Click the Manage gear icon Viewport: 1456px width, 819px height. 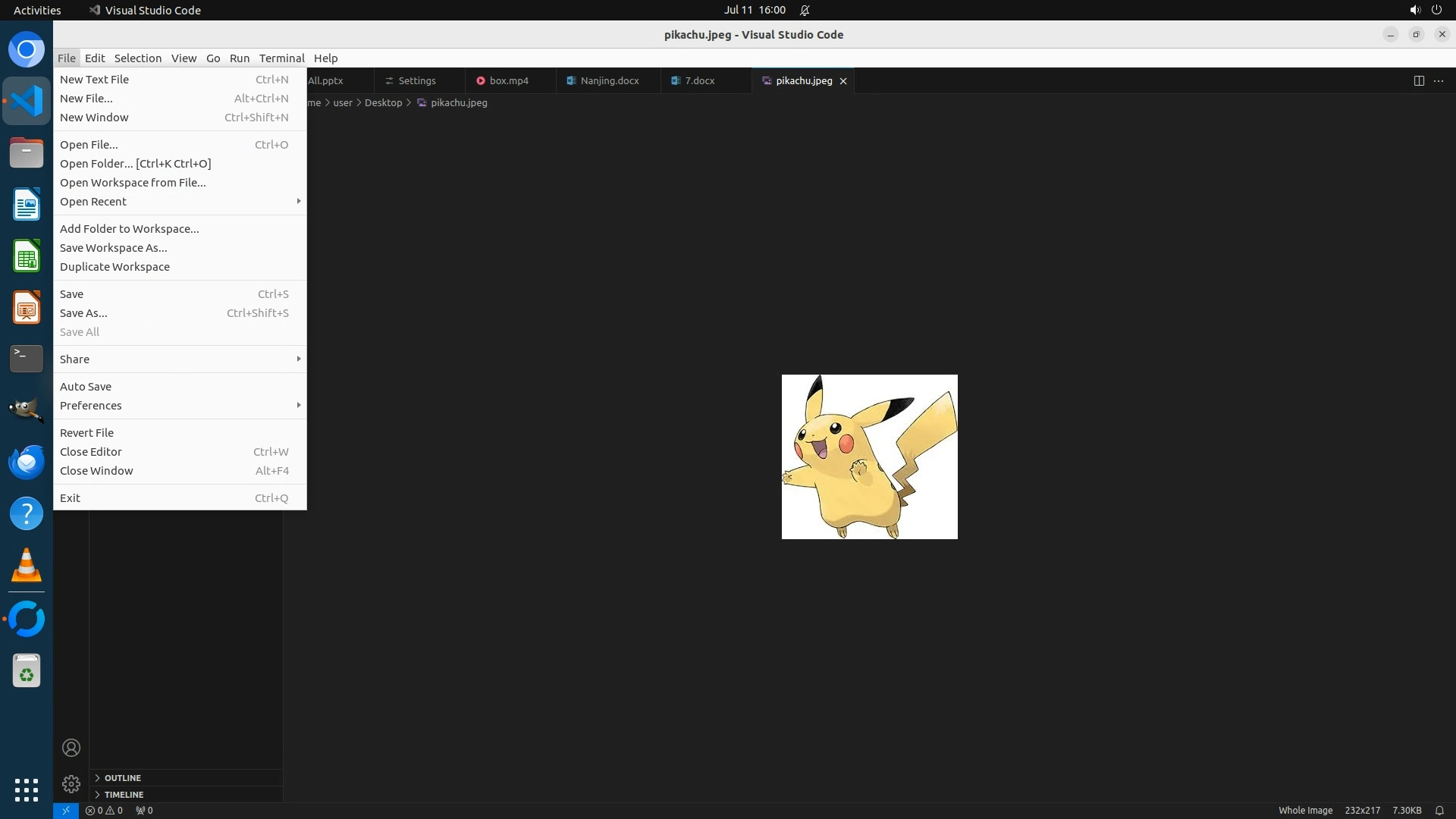pos(71,783)
